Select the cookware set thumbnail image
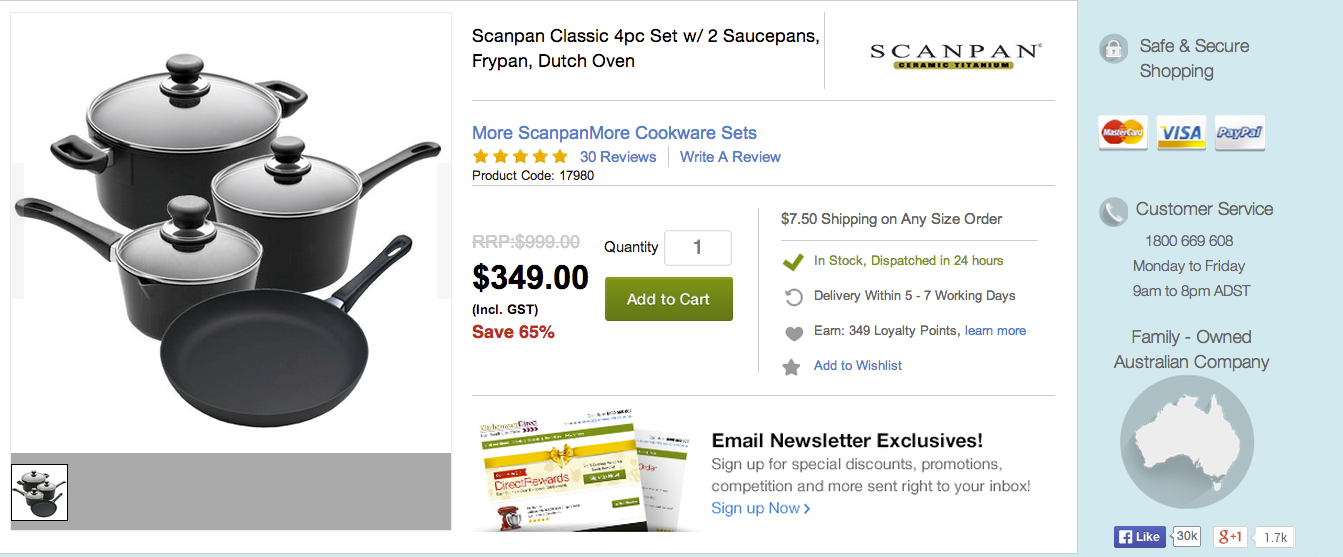The image size is (1343, 557). pyautogui.click(x=39, y=492)
